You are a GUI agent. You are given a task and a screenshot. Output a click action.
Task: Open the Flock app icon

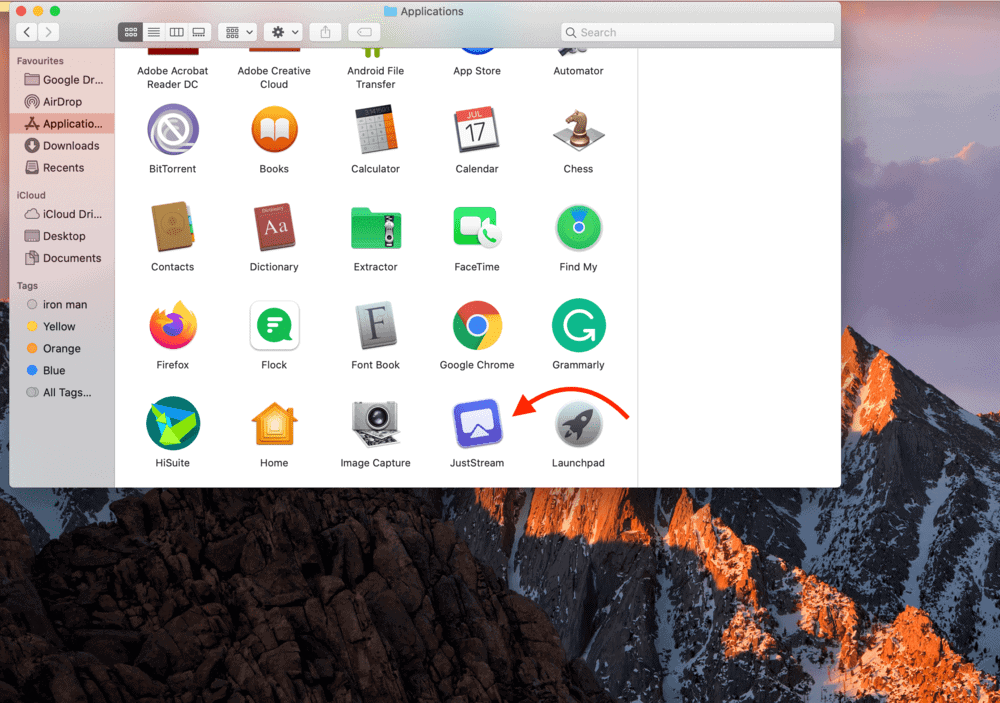pos(274,325)
